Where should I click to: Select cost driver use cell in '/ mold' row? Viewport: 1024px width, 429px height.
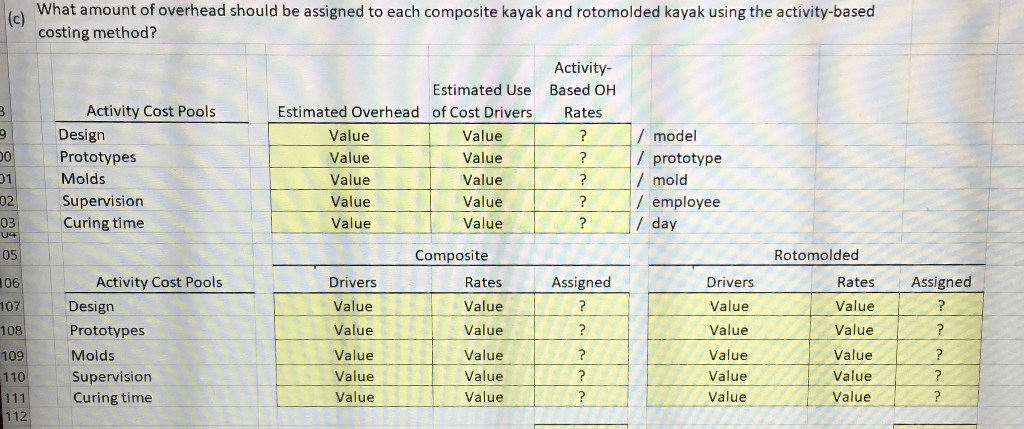(482, 180)
